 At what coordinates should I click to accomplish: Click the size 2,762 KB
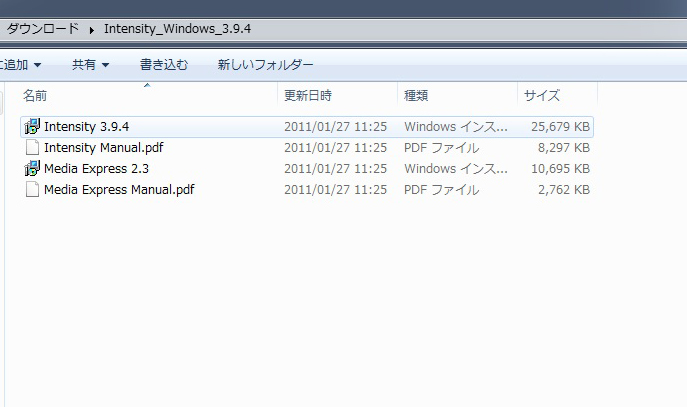pyautogui.click(x=564, y=190)
